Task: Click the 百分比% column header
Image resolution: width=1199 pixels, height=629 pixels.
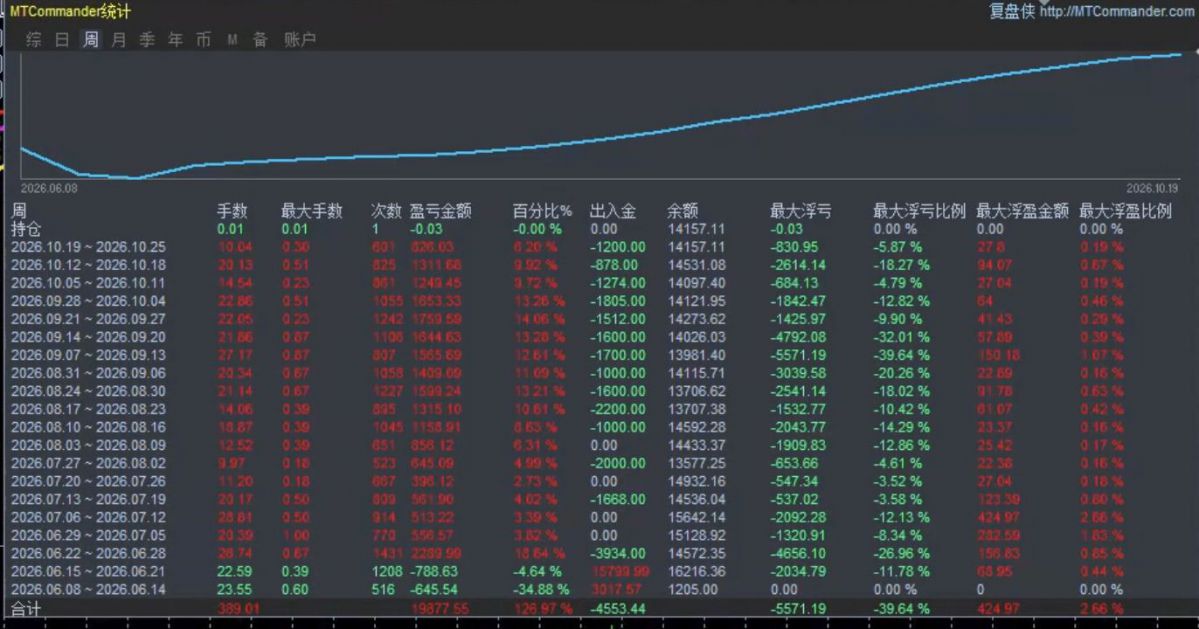Action: 542,211
